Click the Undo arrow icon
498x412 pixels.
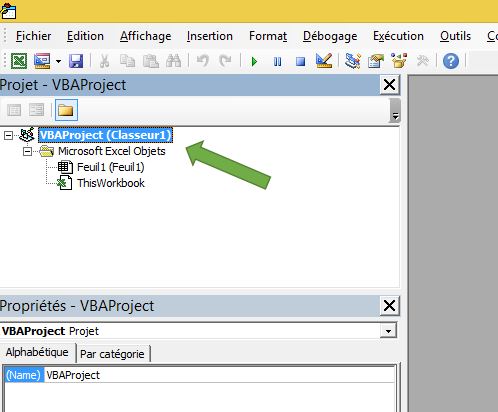[x=203, y=61]
